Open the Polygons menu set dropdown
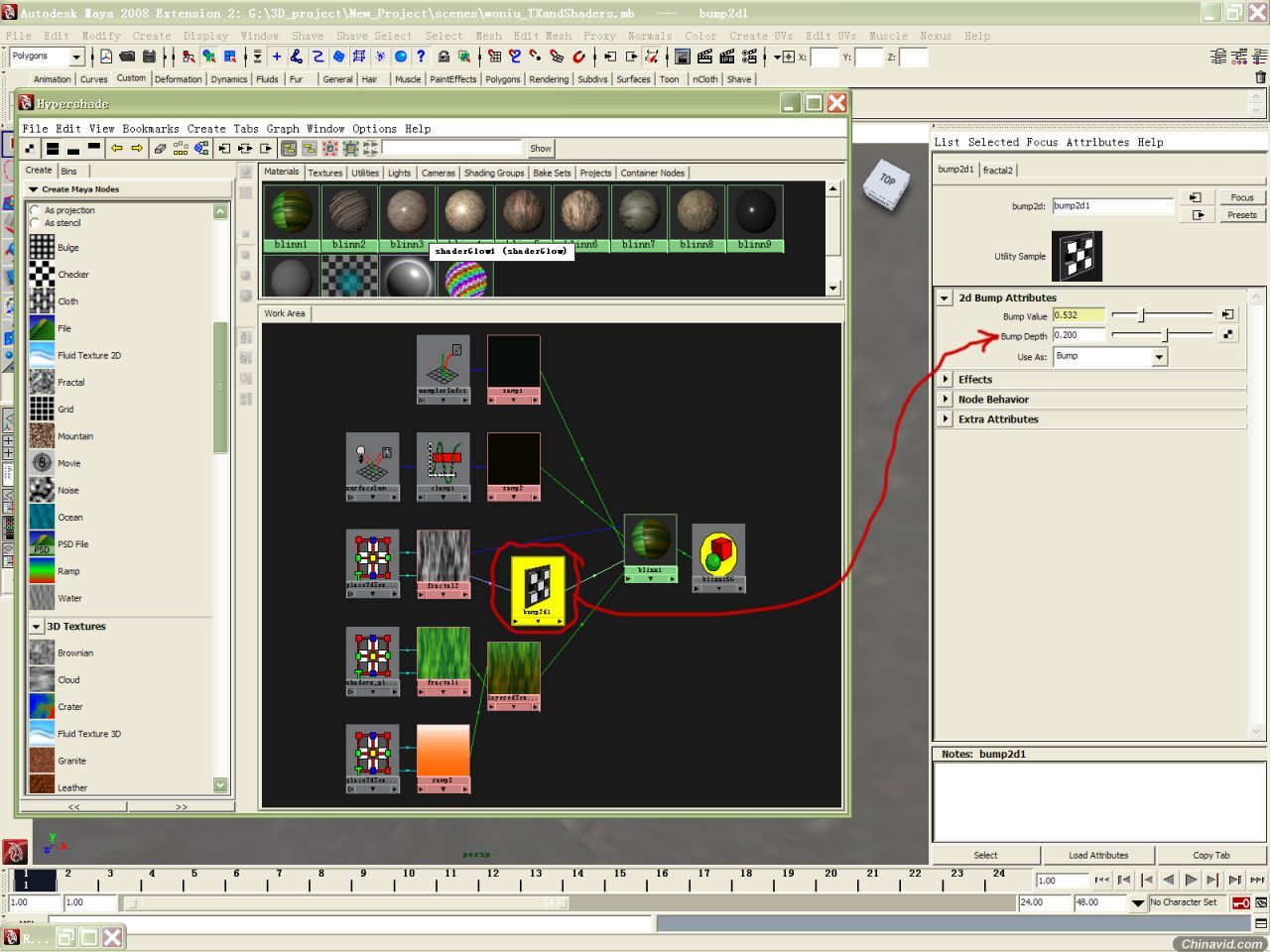This screenshot has height=952, width=1270. (x=76, y=57)
